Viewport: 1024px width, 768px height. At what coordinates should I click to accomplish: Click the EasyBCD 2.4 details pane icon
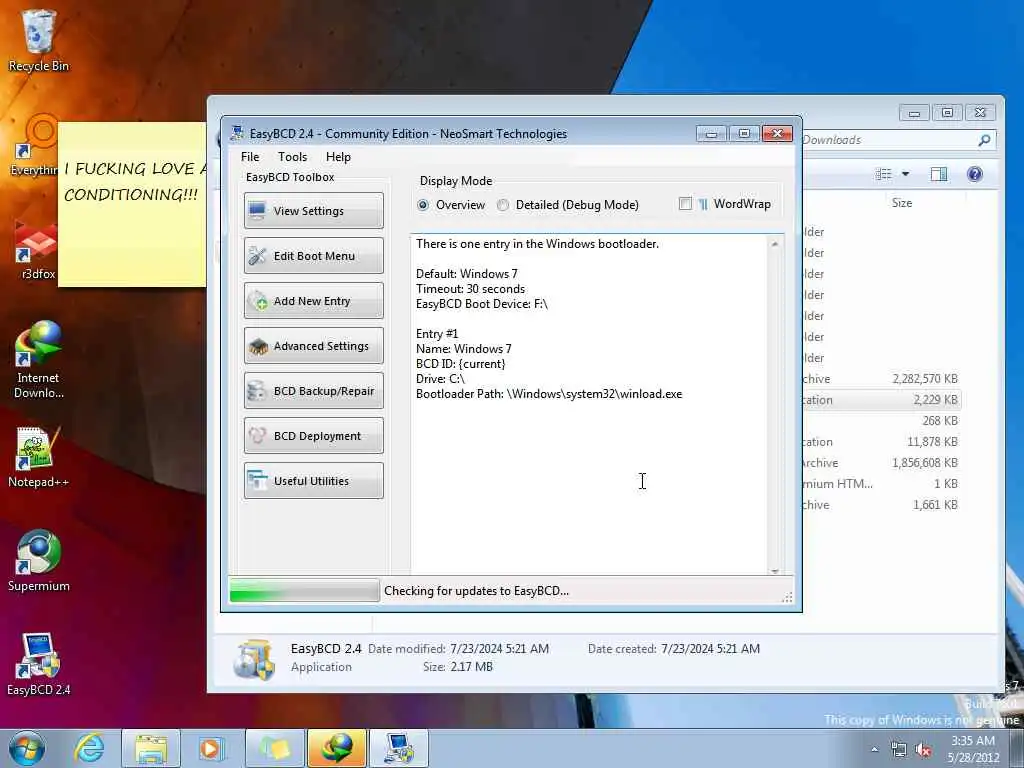click(253, 660)
